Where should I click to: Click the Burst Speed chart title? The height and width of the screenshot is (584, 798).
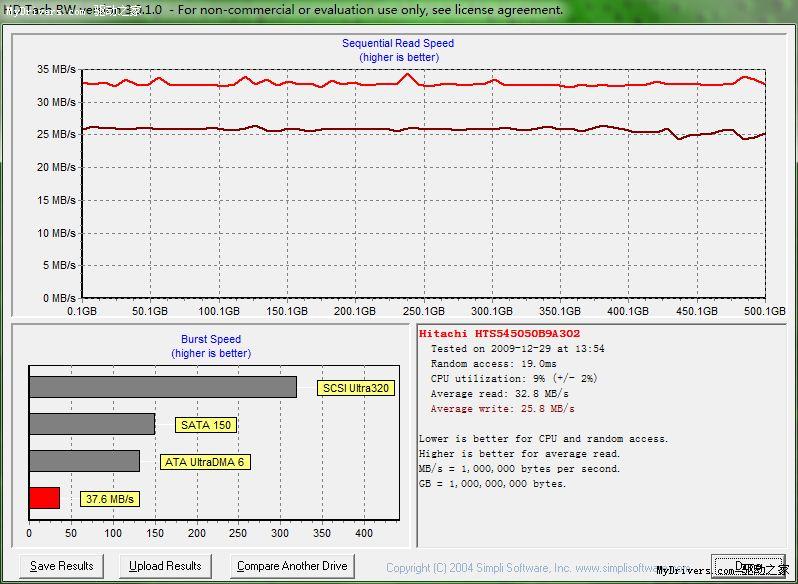point(211,339)
